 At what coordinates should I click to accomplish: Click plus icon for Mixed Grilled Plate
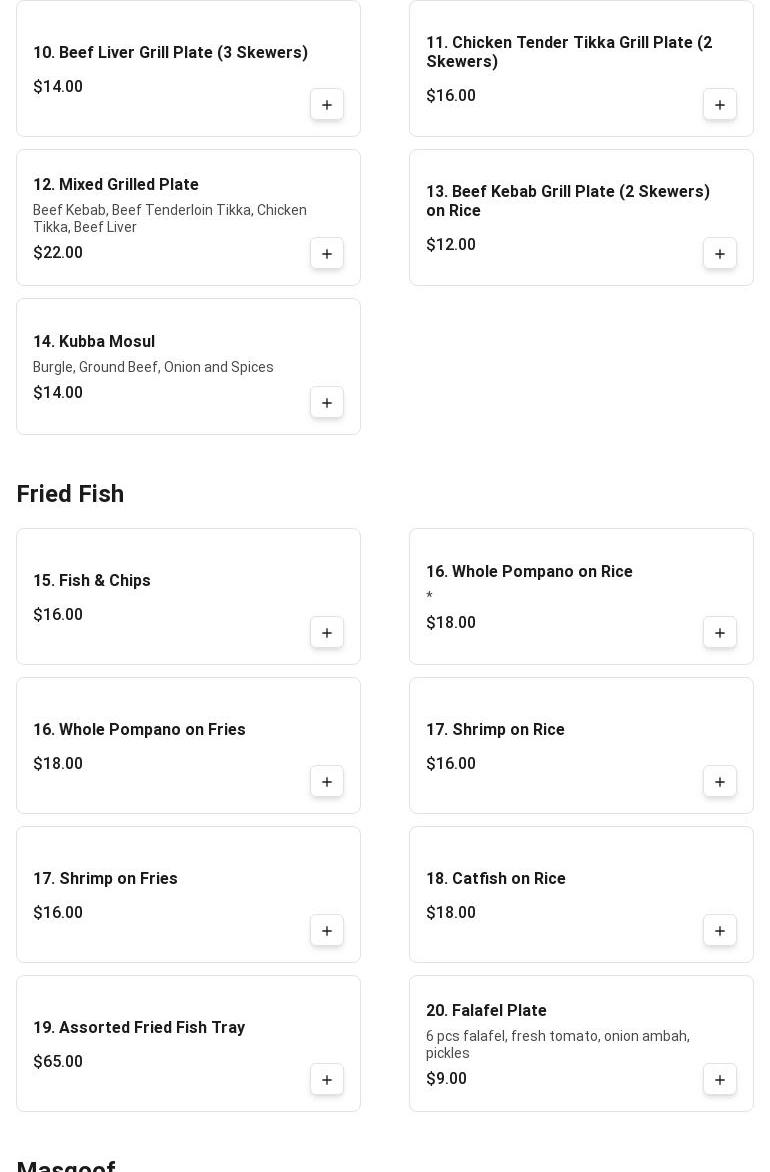click(x=327, y=254)
